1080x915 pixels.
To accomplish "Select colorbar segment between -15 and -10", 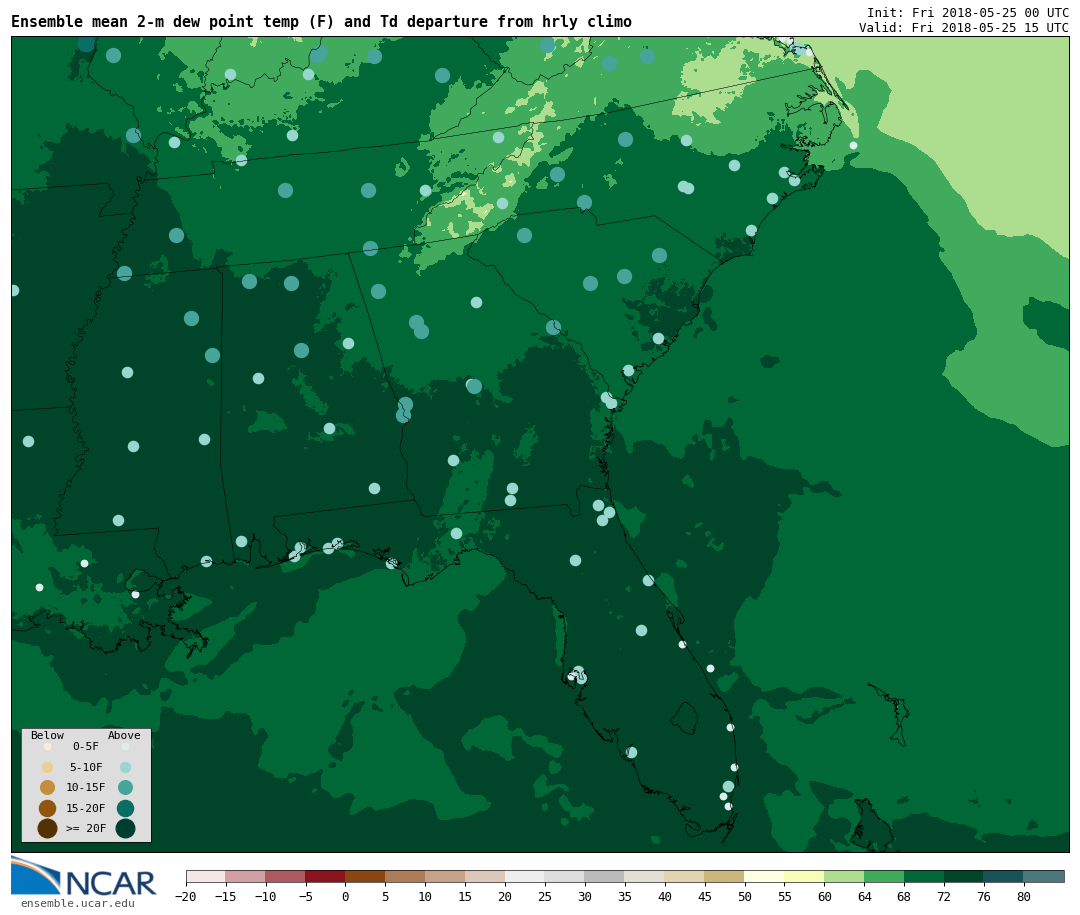I will [246, 876].
